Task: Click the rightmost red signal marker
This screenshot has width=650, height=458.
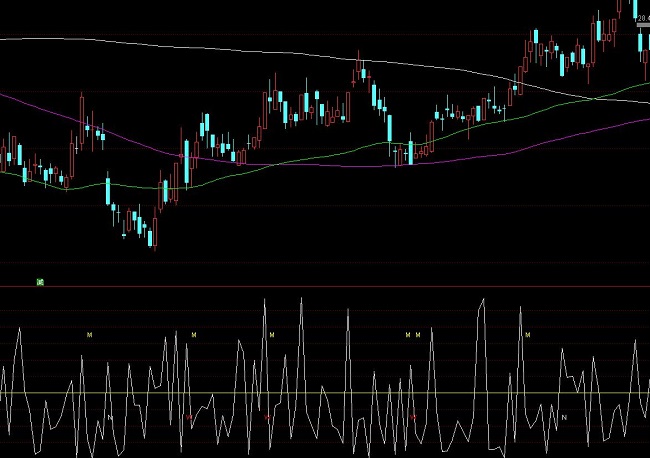Action: coord(413,415)
